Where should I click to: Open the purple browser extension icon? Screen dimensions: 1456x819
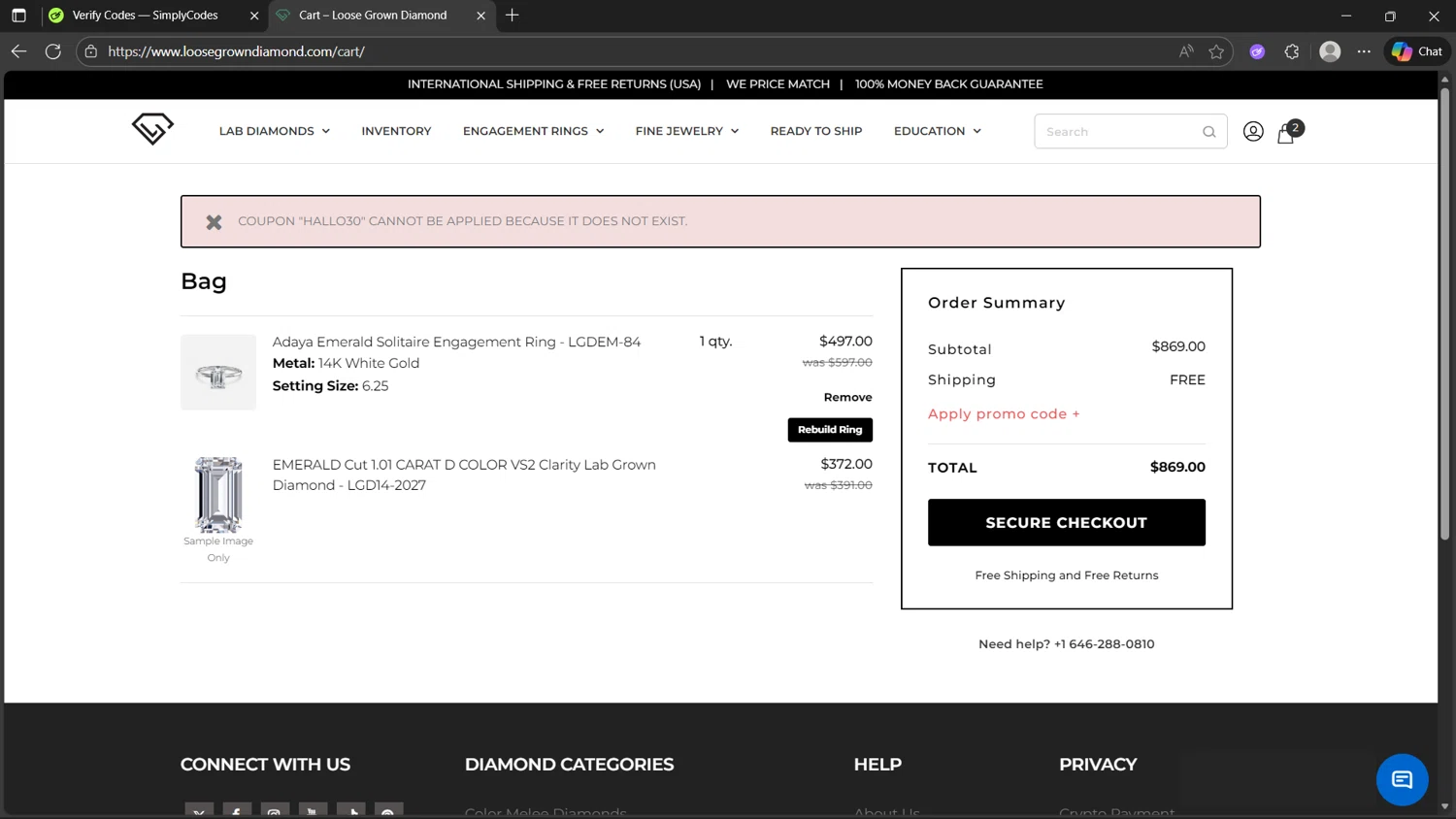pyautogui.click(x=1257, y=51)
